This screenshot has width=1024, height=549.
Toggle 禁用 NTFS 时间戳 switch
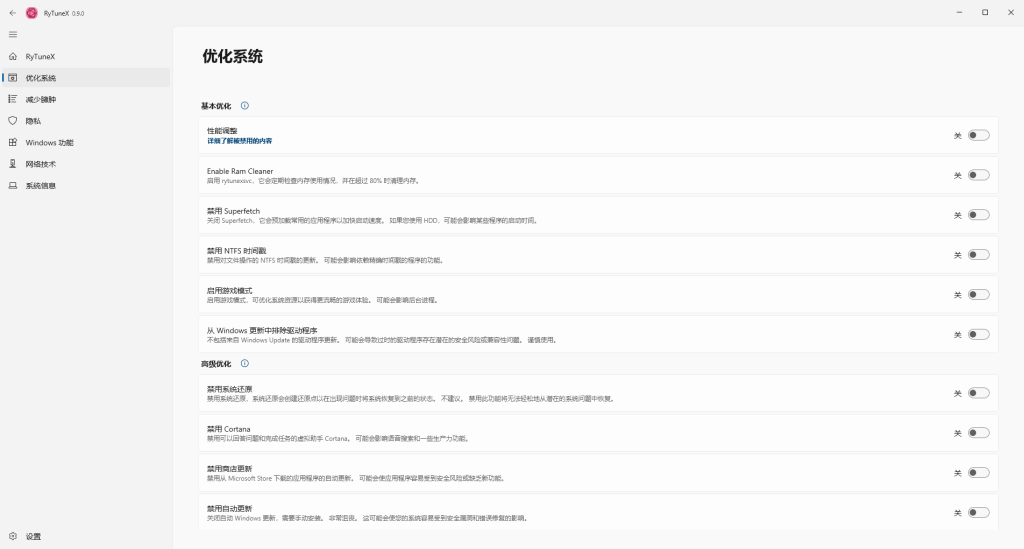[978, 255]
